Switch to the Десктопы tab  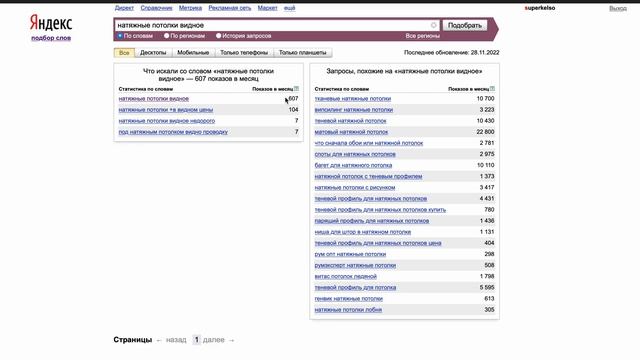(x=153, y=53)
